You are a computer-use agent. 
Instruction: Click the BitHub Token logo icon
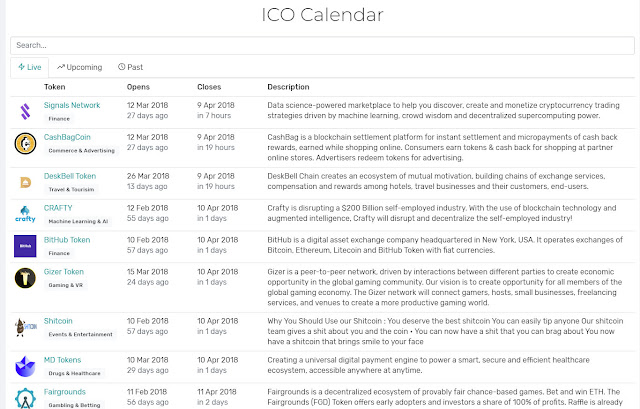[x=25, y=245]
